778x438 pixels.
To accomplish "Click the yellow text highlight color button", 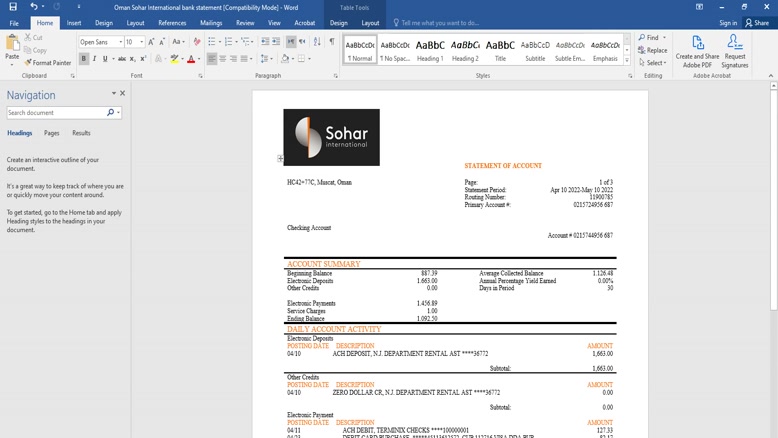I will tap(173, 59).
